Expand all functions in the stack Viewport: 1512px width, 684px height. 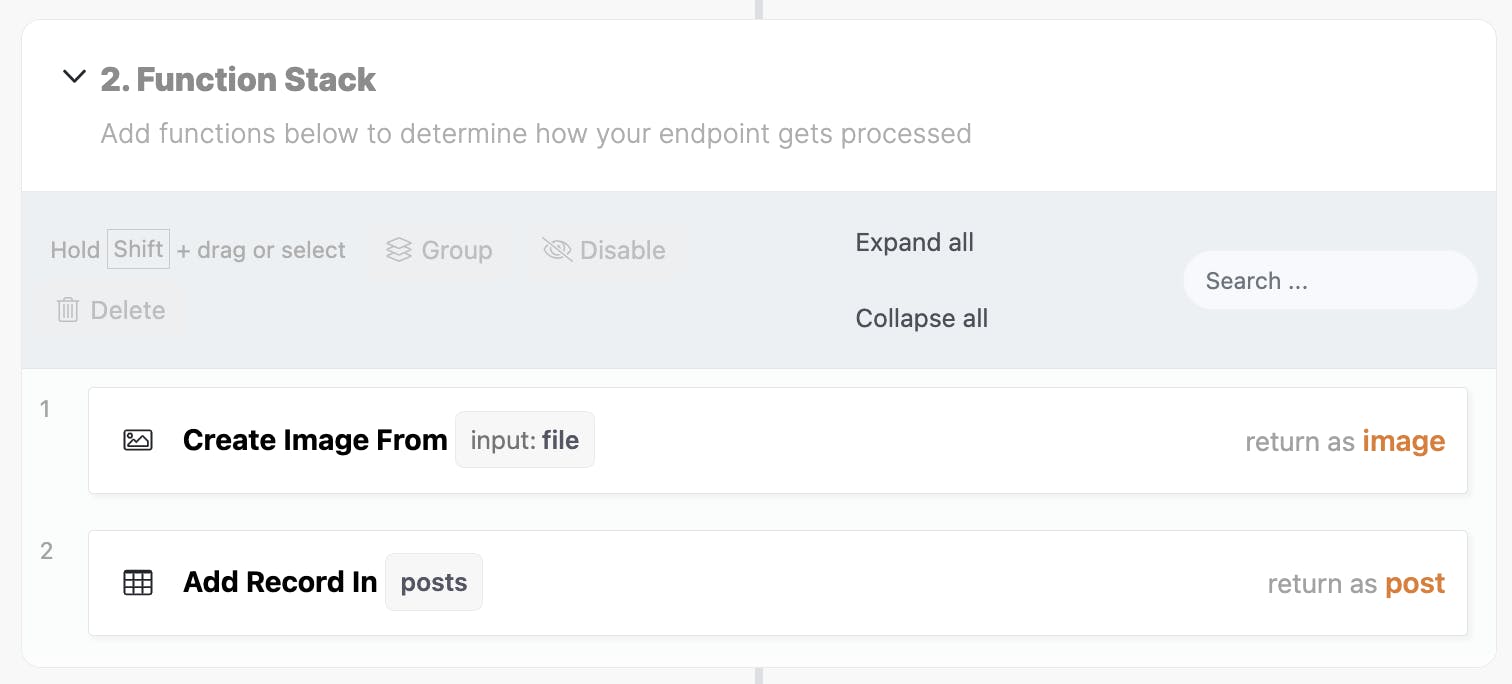(x=915, y=242)
